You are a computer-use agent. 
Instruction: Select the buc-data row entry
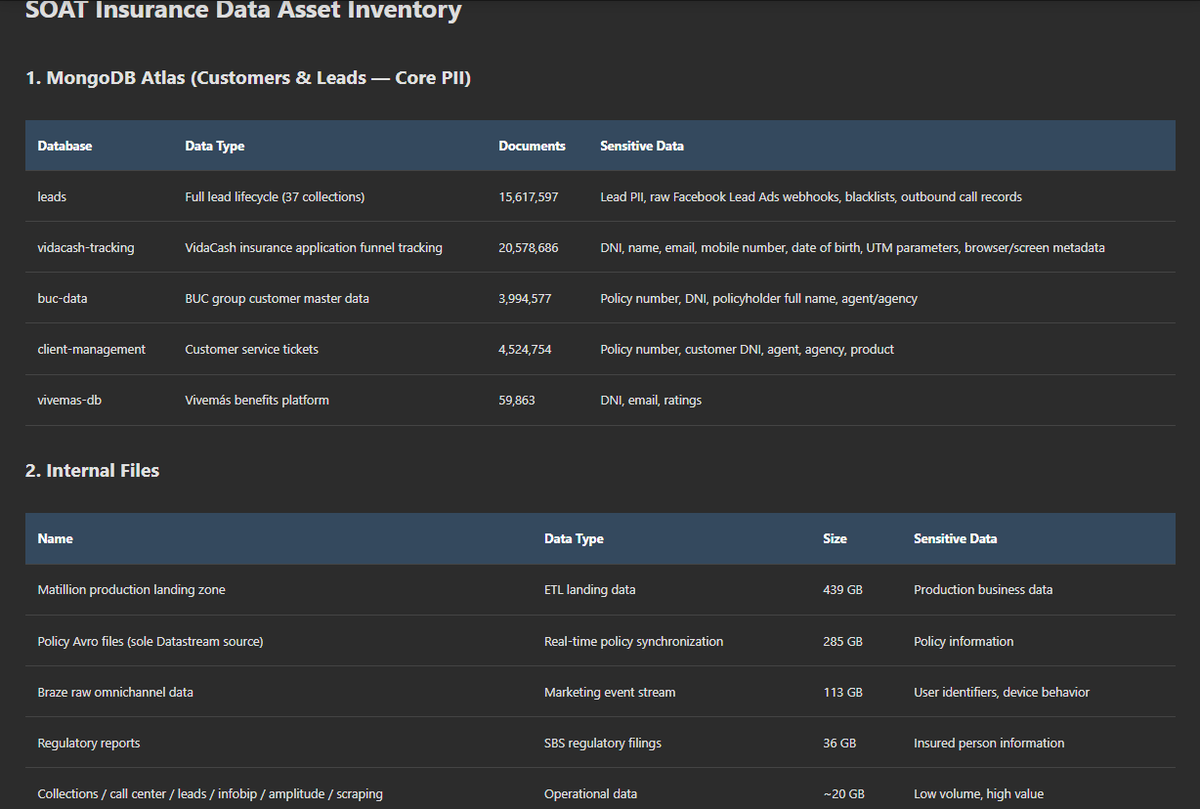(x=62, y=298)
